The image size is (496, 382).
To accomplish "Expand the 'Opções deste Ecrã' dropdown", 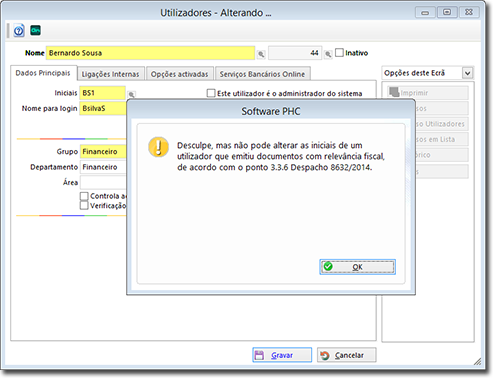I will pyautogui.click(x=467, y=73).
